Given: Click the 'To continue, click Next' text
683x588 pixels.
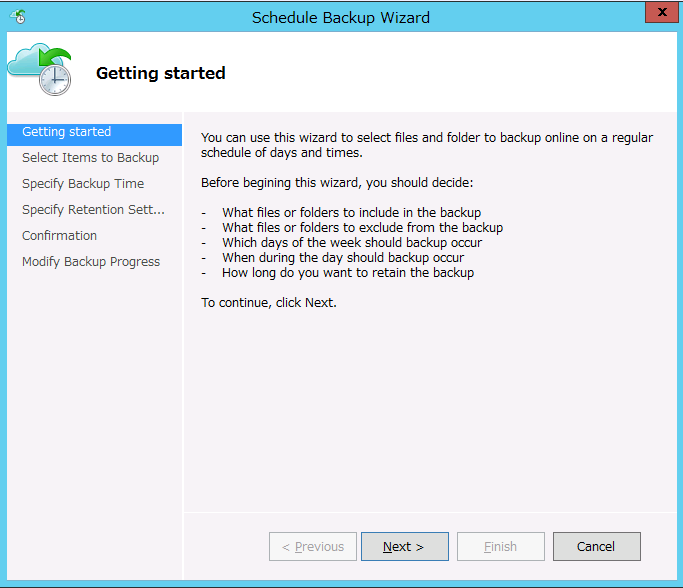Looking at the screenshot, I should (x=269, y=302).
